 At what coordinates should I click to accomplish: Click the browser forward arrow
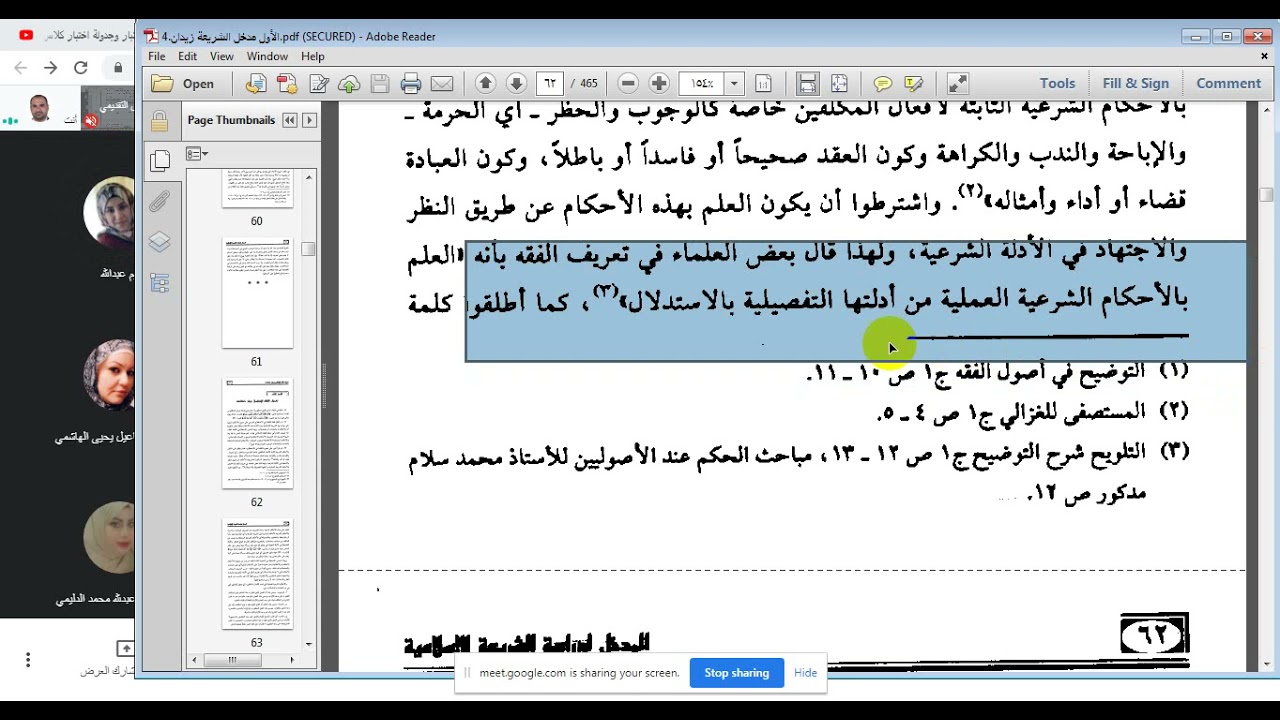pyautogui.click(x=51, y=68)
